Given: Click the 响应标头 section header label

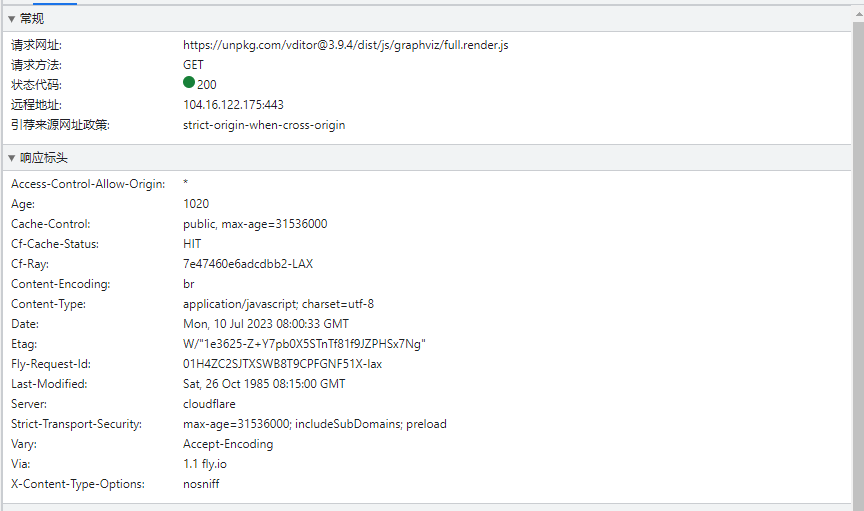Looking at the screenshot, I should 44,159.
